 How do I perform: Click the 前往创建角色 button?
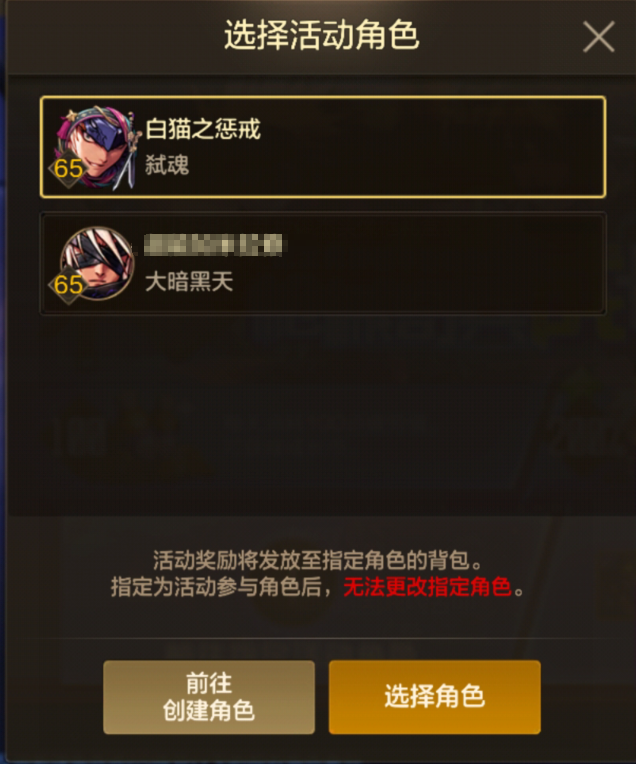point(209,697)
